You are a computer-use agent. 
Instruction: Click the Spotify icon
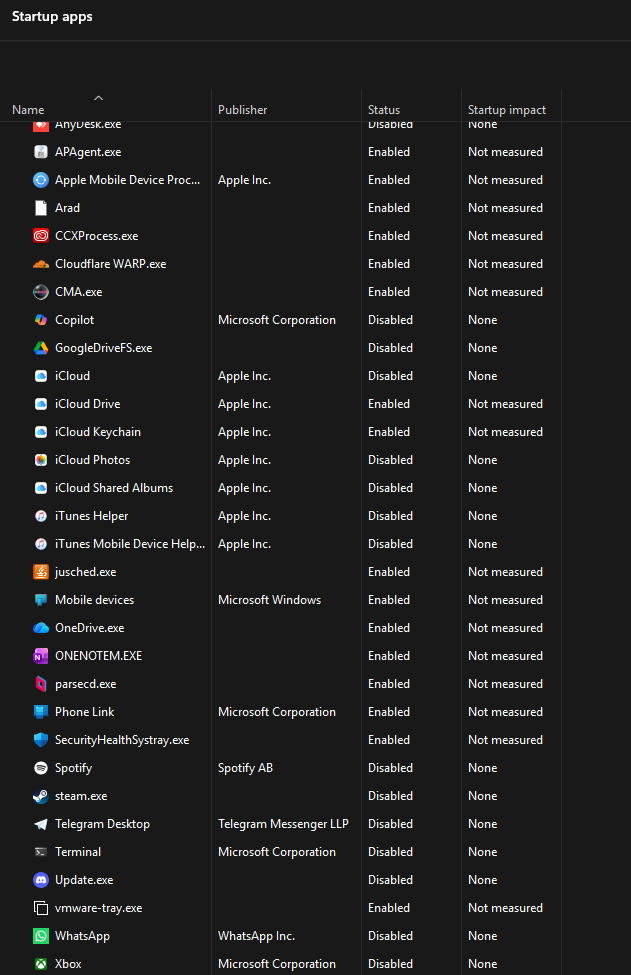(41, 767)
